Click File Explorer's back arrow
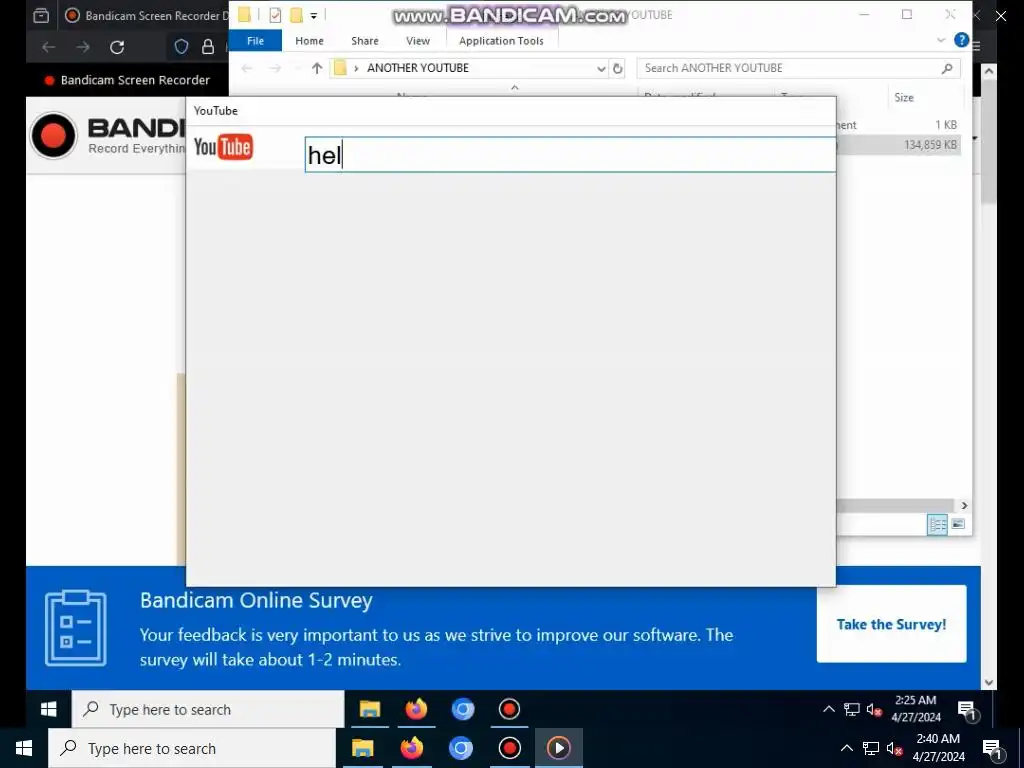1024x768 pixels. coord(247,68)
